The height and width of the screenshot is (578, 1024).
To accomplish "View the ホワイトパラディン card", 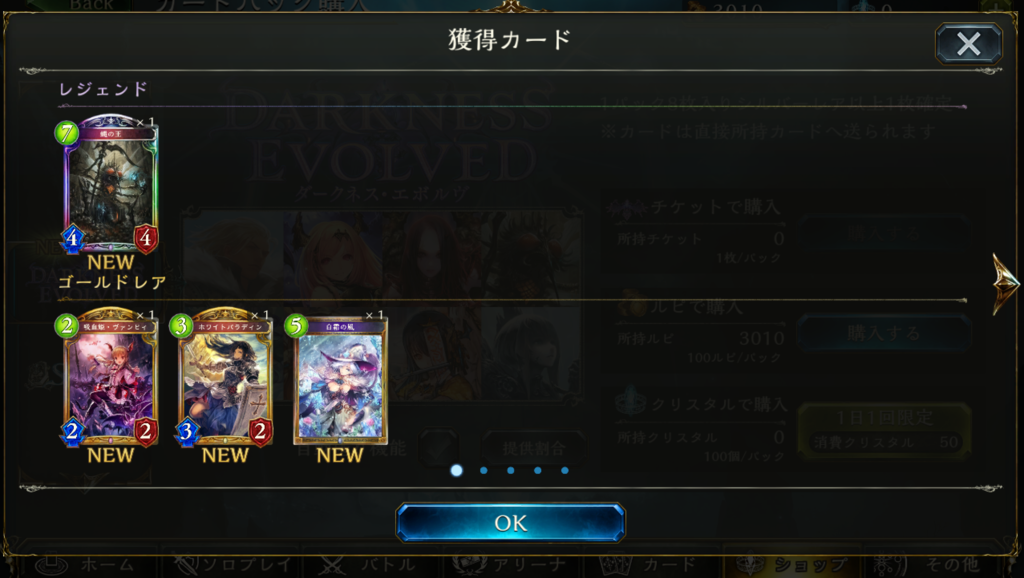I will [225, 377].
